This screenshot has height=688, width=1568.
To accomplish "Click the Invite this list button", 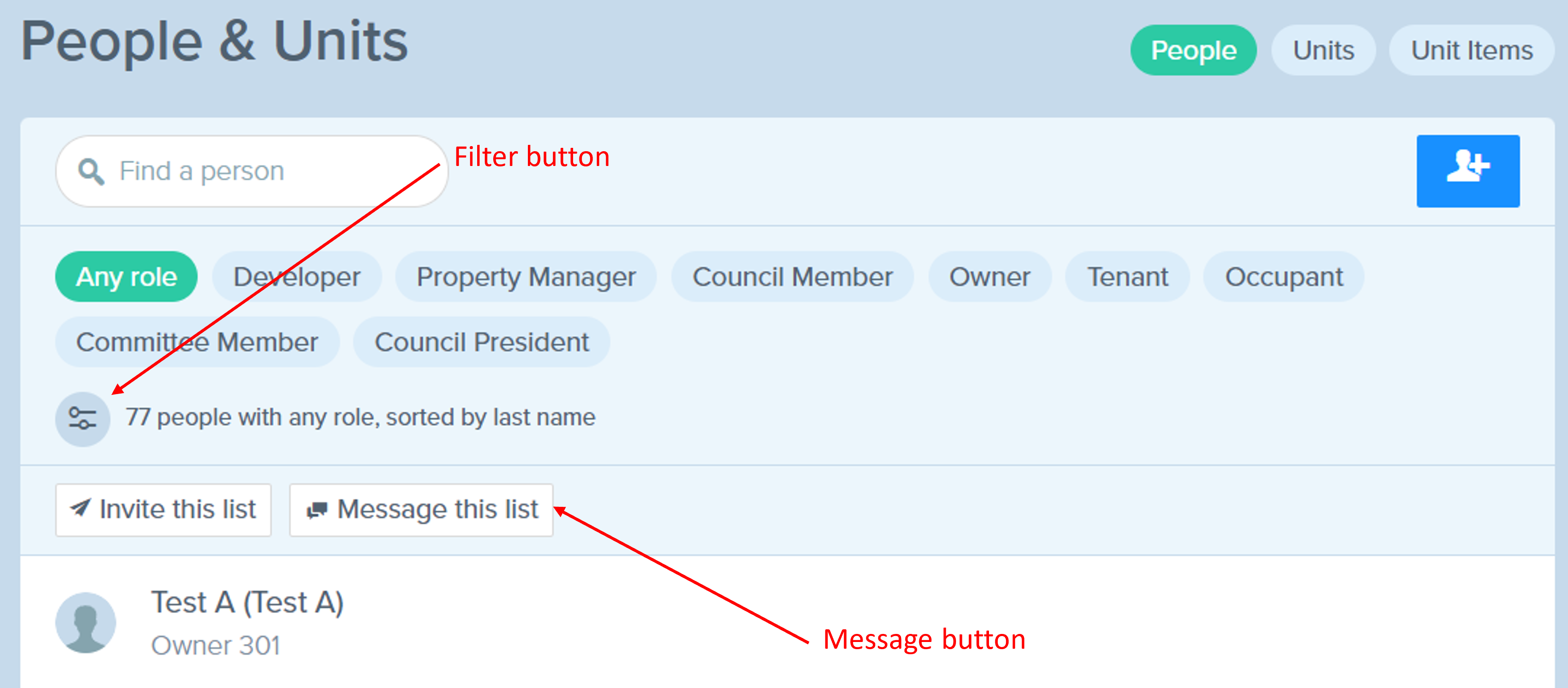I will pos(163,510).
